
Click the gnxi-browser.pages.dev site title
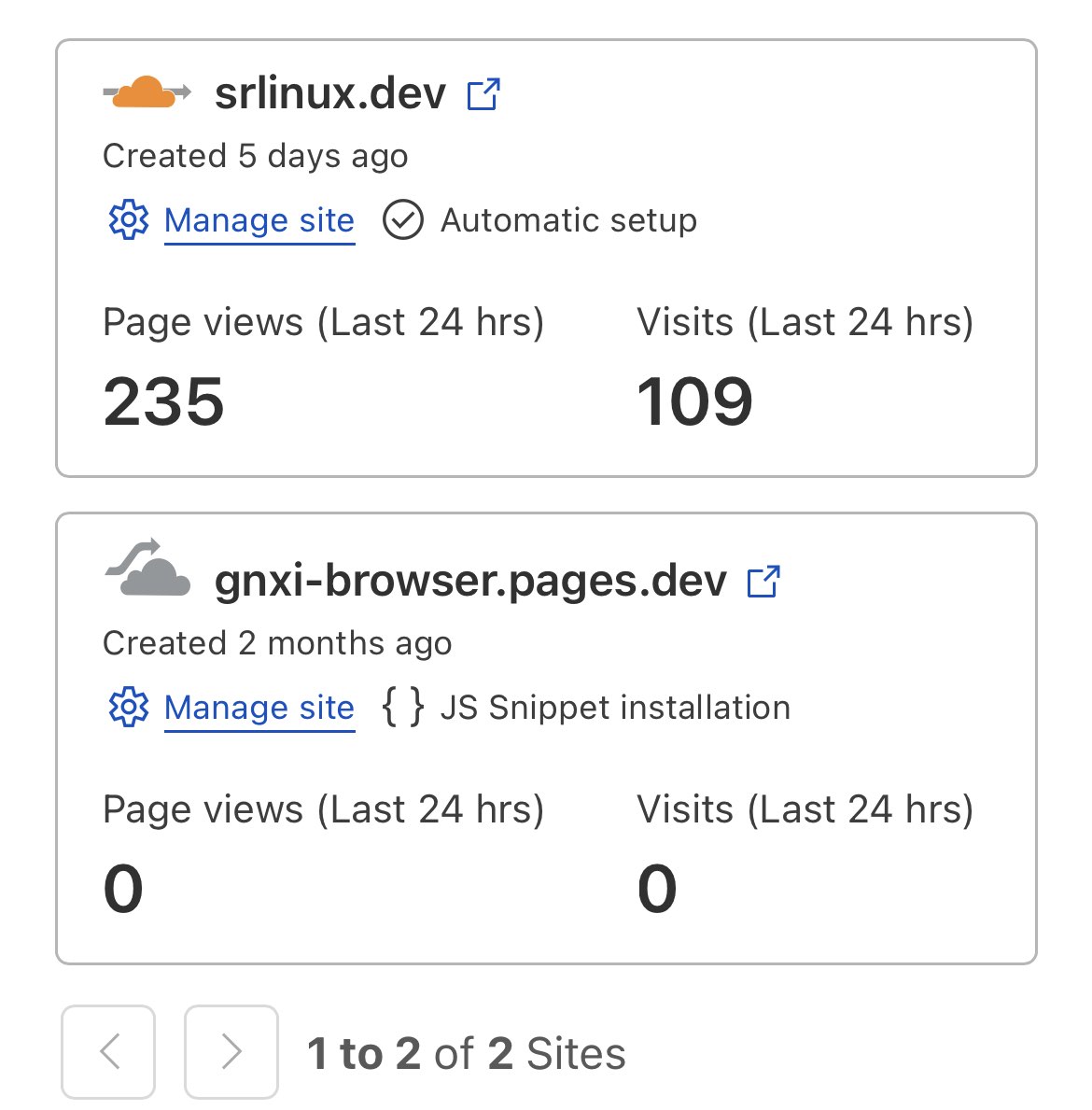pos(470,581)
